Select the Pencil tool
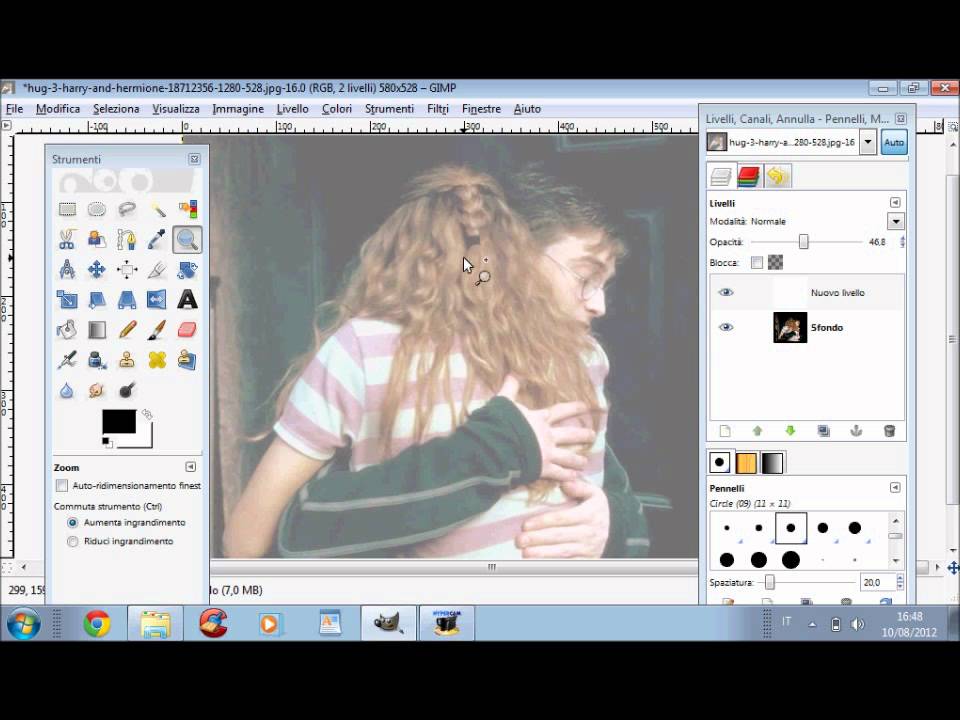Image resolution: width=960 pixels, height=720 pixels. tap(127, 330)
